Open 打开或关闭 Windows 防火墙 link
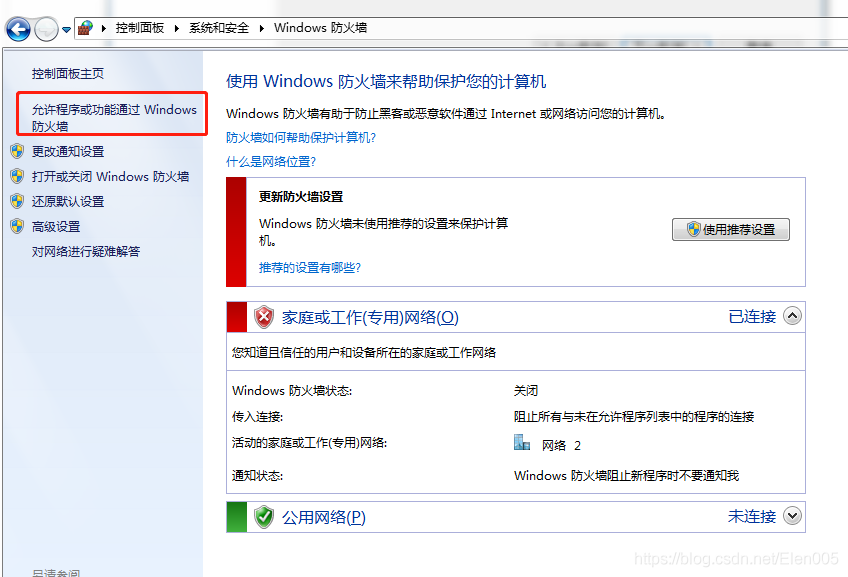 click(x=110, y=176)
